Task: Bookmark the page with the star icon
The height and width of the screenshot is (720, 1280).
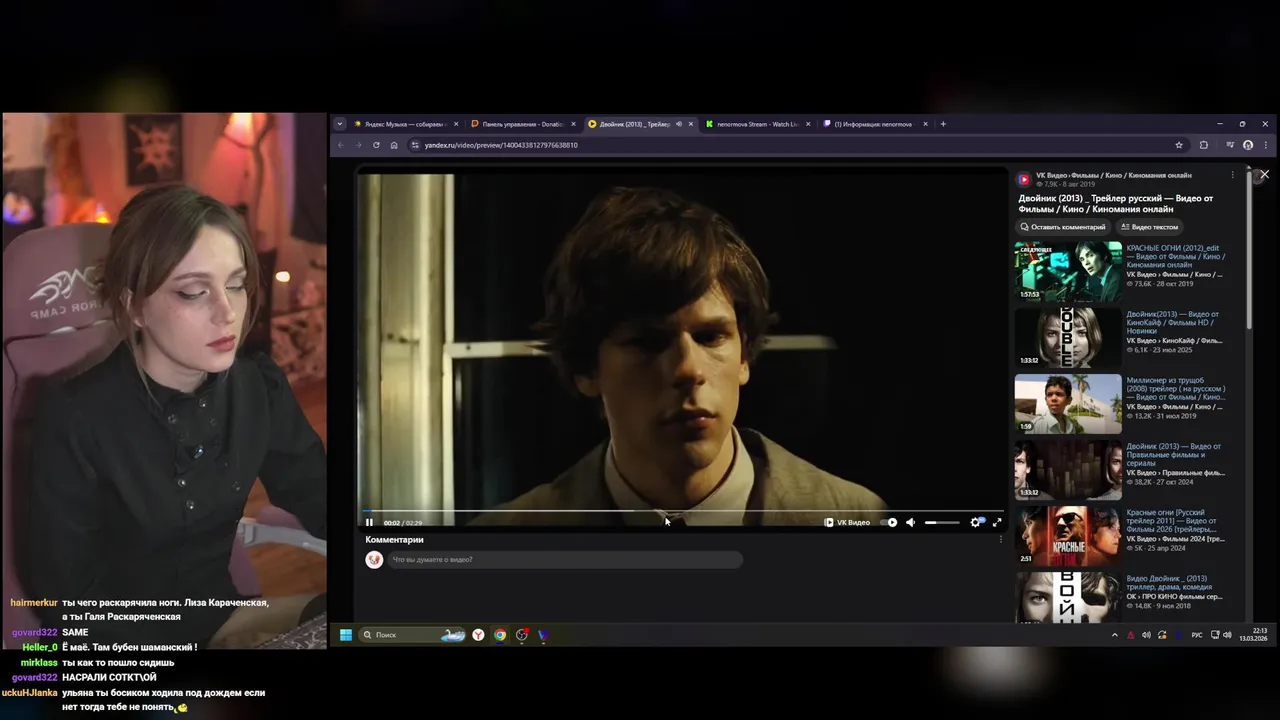Action: click(x=1179, y=145)
